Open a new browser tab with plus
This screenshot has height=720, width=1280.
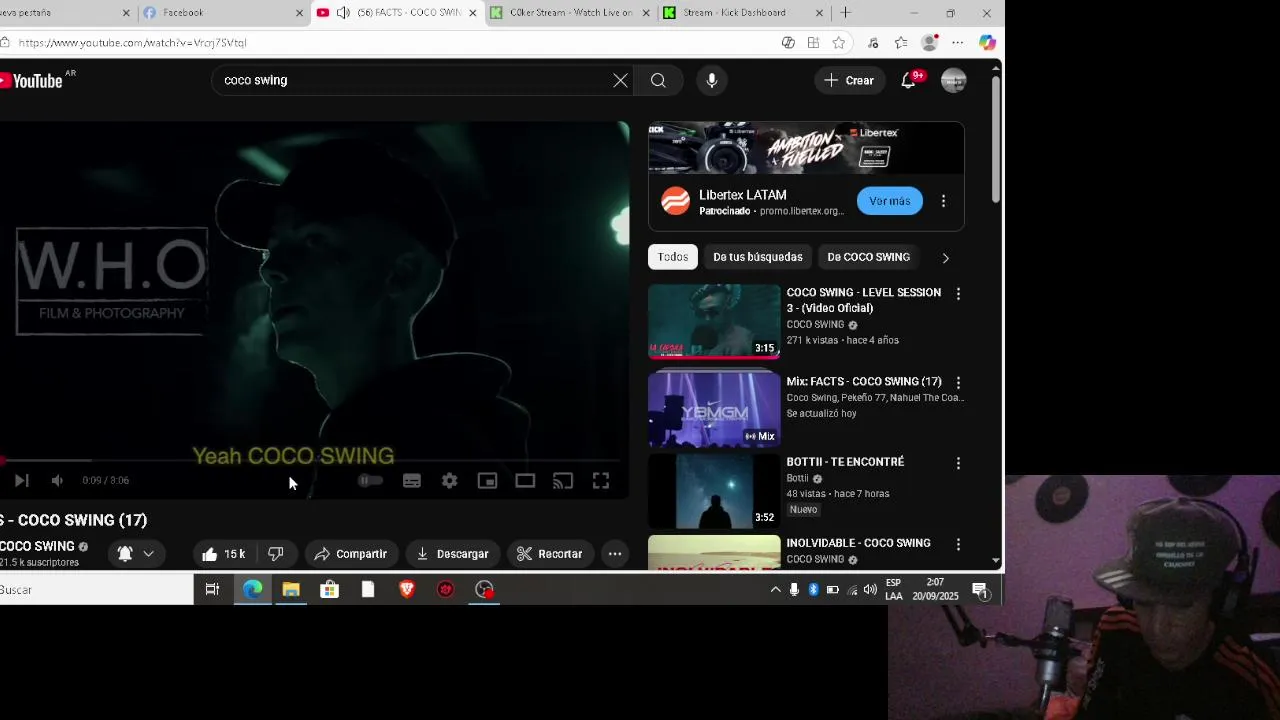846,13
